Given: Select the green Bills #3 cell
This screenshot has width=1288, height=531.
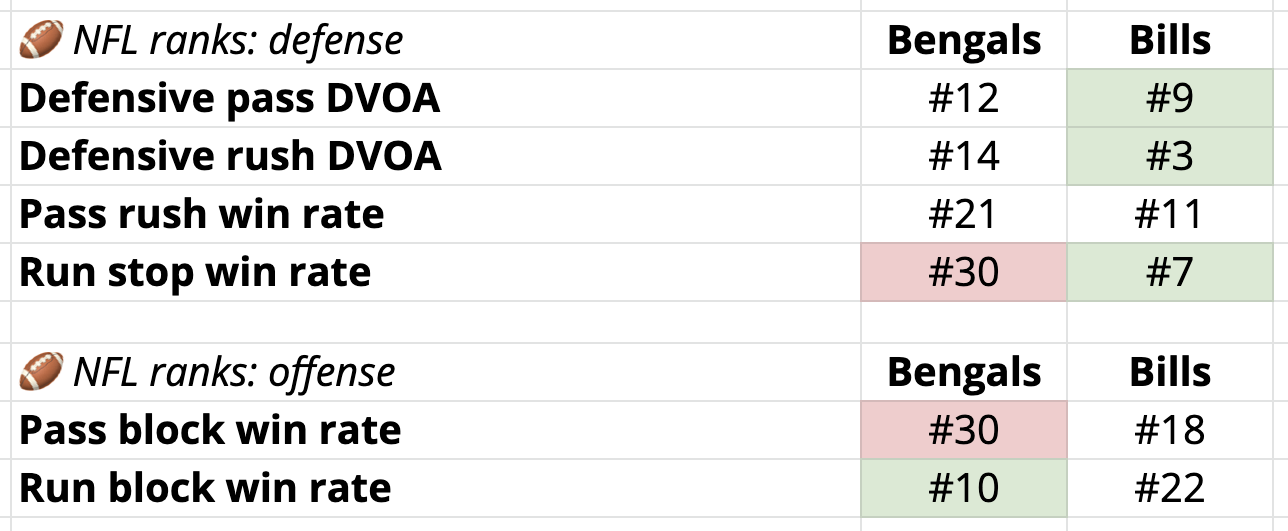Looking at the screenshot, I should click(x=1170, y=156).
